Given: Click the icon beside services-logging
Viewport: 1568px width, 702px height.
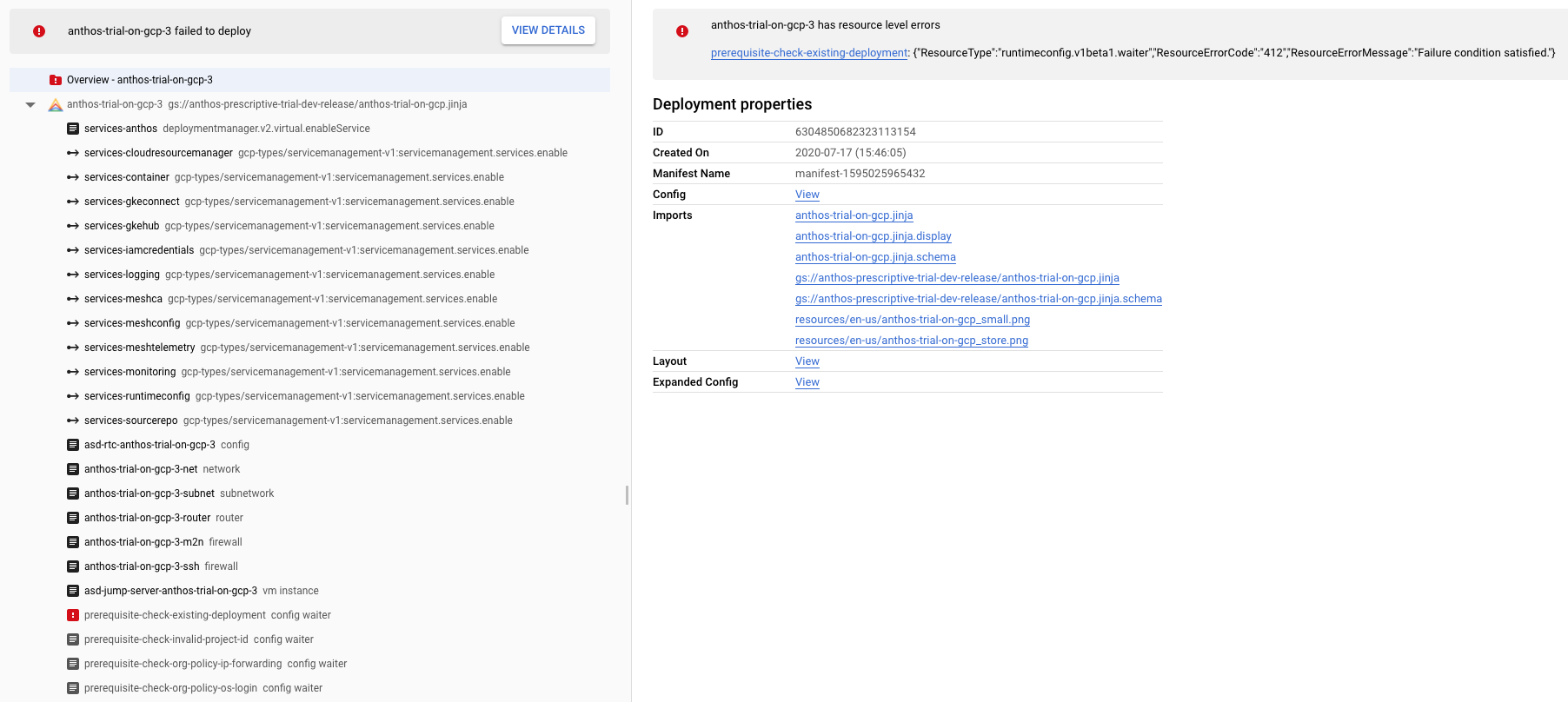Looking at the screenshot, I should point(73,275).
